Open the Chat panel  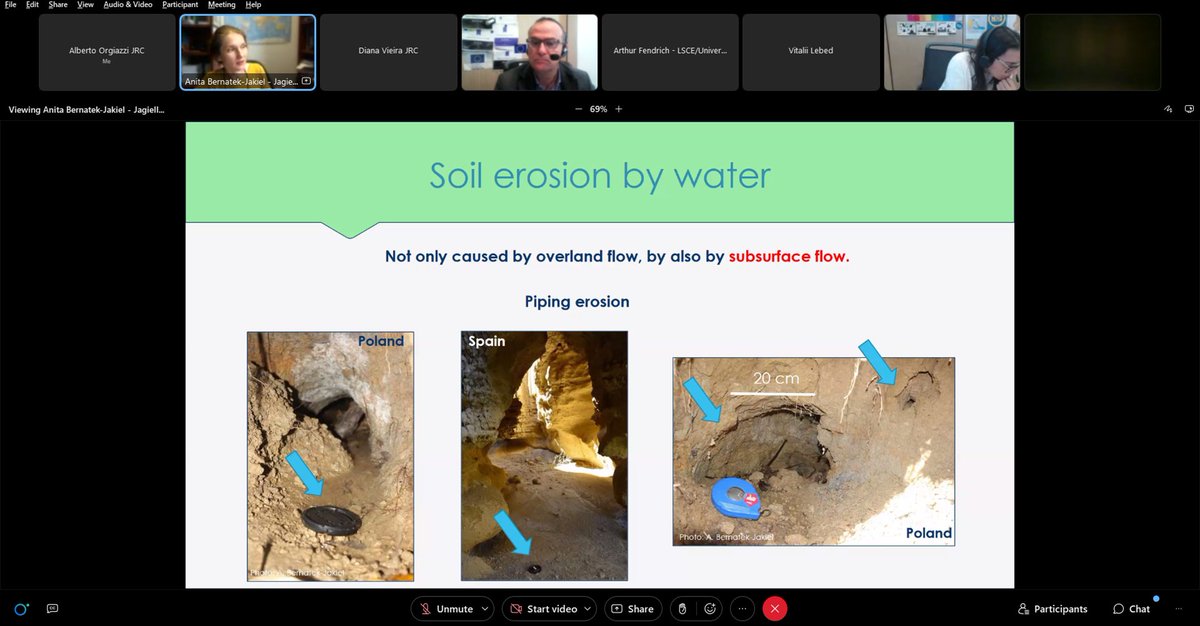pos(1132,609)
